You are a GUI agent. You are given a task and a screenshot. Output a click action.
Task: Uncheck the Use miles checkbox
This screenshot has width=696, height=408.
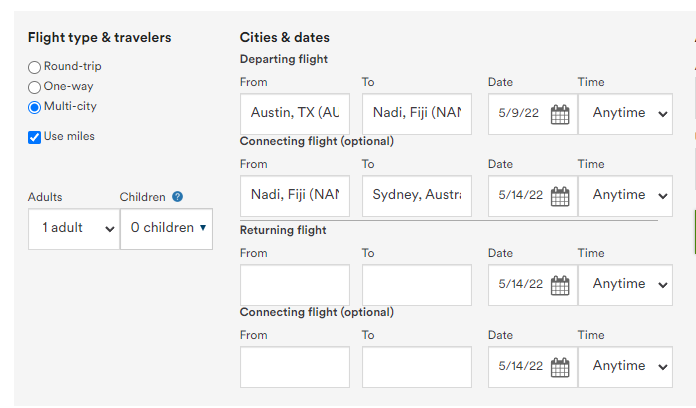[x=35, y=136]
